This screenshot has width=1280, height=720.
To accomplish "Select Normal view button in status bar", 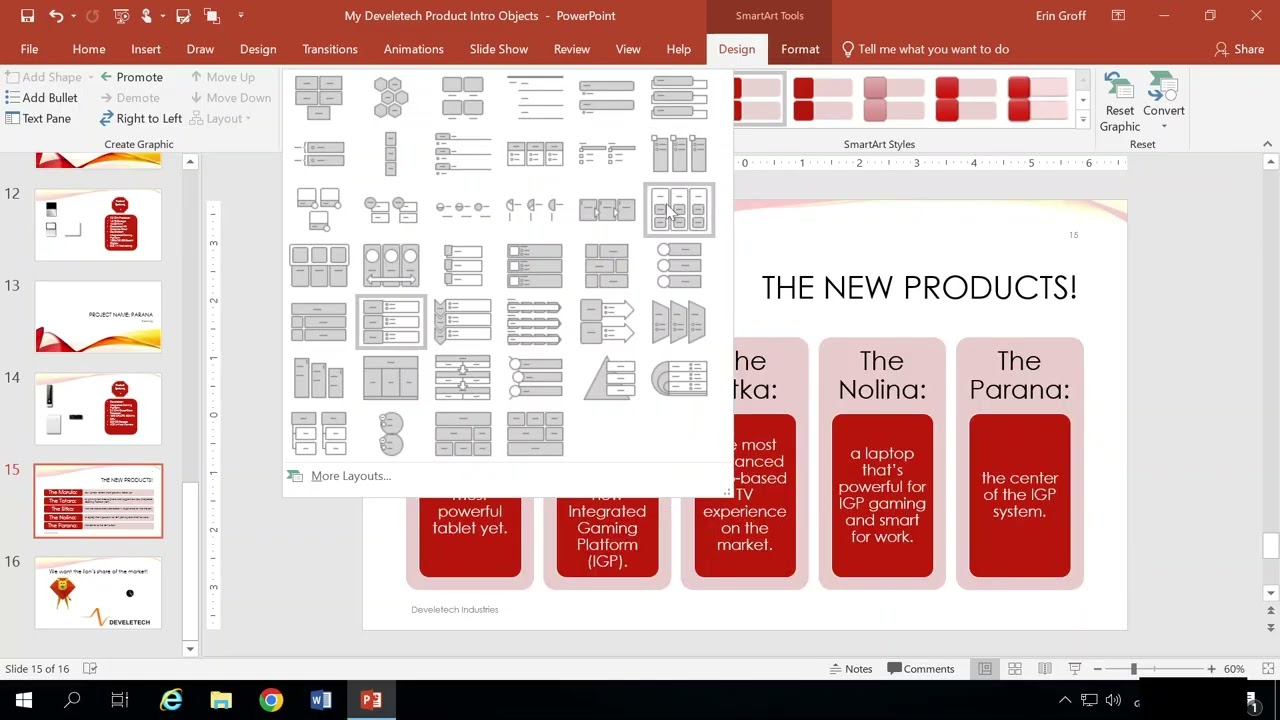I will pos(985,669).
